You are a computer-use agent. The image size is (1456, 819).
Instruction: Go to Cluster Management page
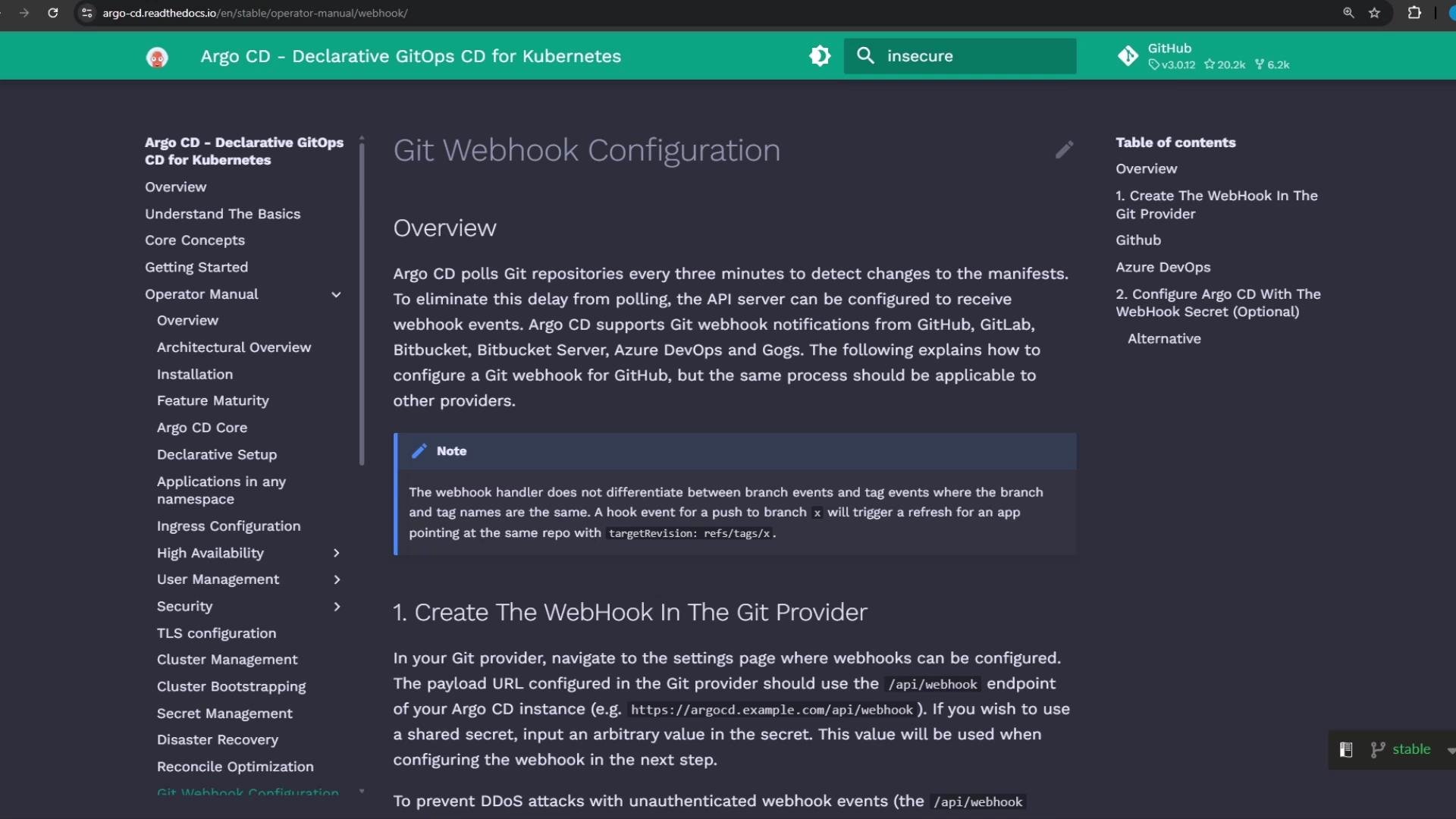click(227, 660)
